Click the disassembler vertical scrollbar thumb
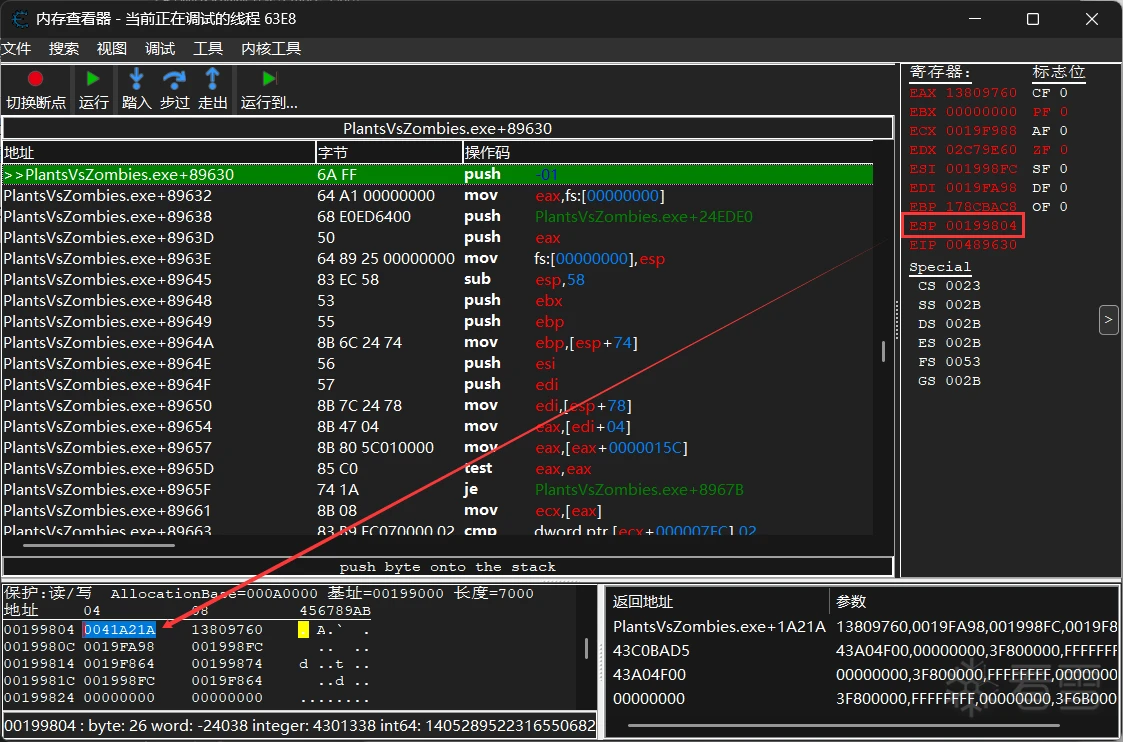This screenshot has height=742, width=1123. click(883, 351)
